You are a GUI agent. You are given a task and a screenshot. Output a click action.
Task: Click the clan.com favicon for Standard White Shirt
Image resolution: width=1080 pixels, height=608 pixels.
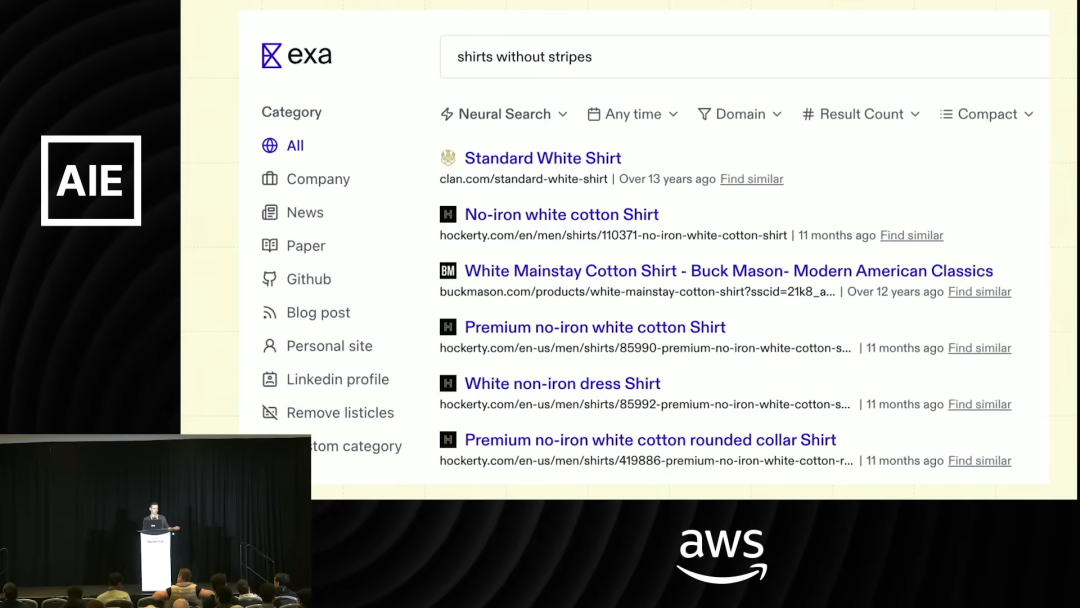448,158
